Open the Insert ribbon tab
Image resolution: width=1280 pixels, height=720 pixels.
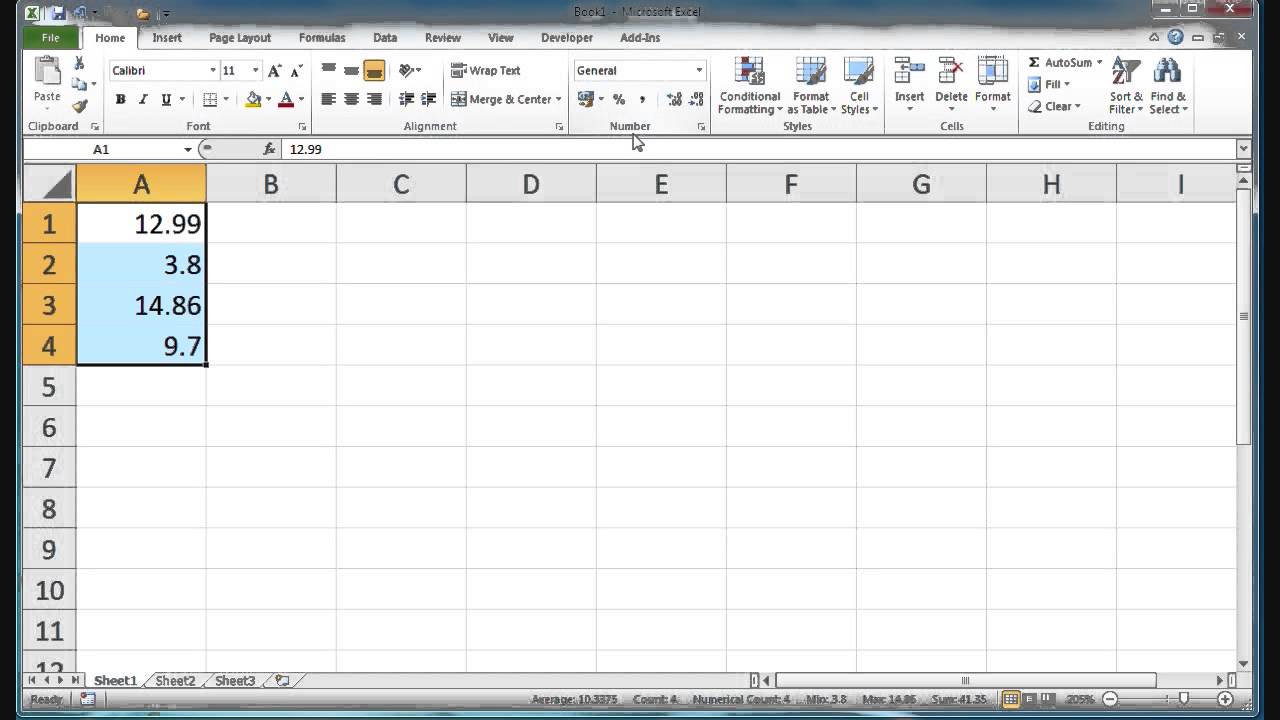click(x=167, y=38)
